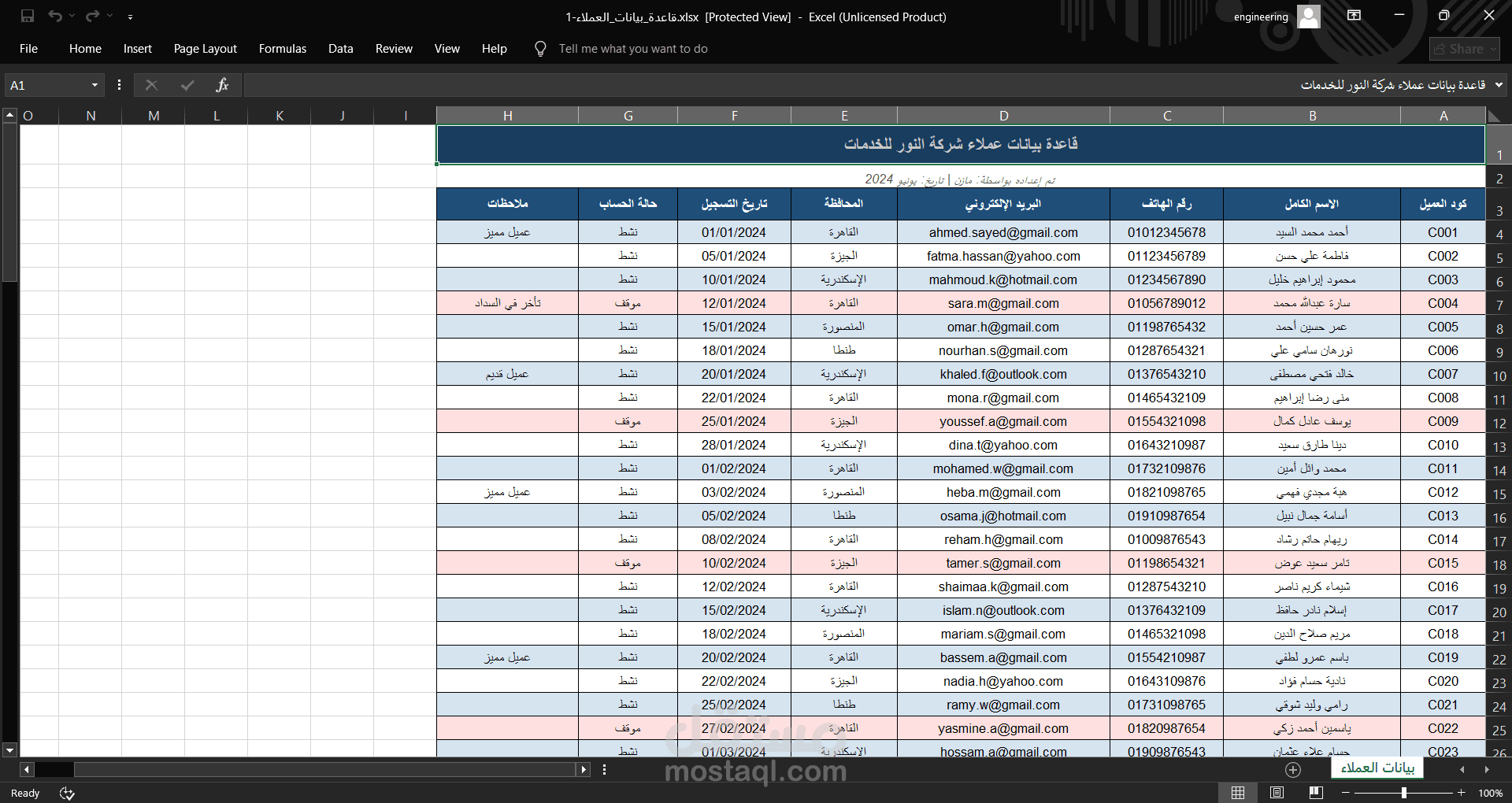Open the Review tab

tap(394, 49)
